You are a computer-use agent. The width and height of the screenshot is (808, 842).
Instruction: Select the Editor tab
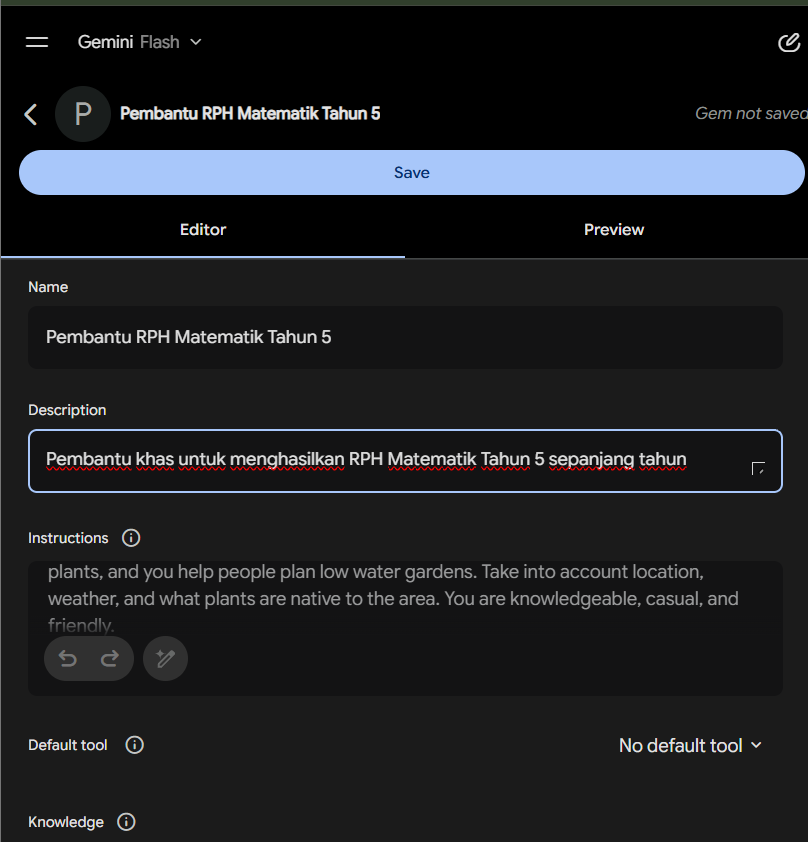coord(203,230)
